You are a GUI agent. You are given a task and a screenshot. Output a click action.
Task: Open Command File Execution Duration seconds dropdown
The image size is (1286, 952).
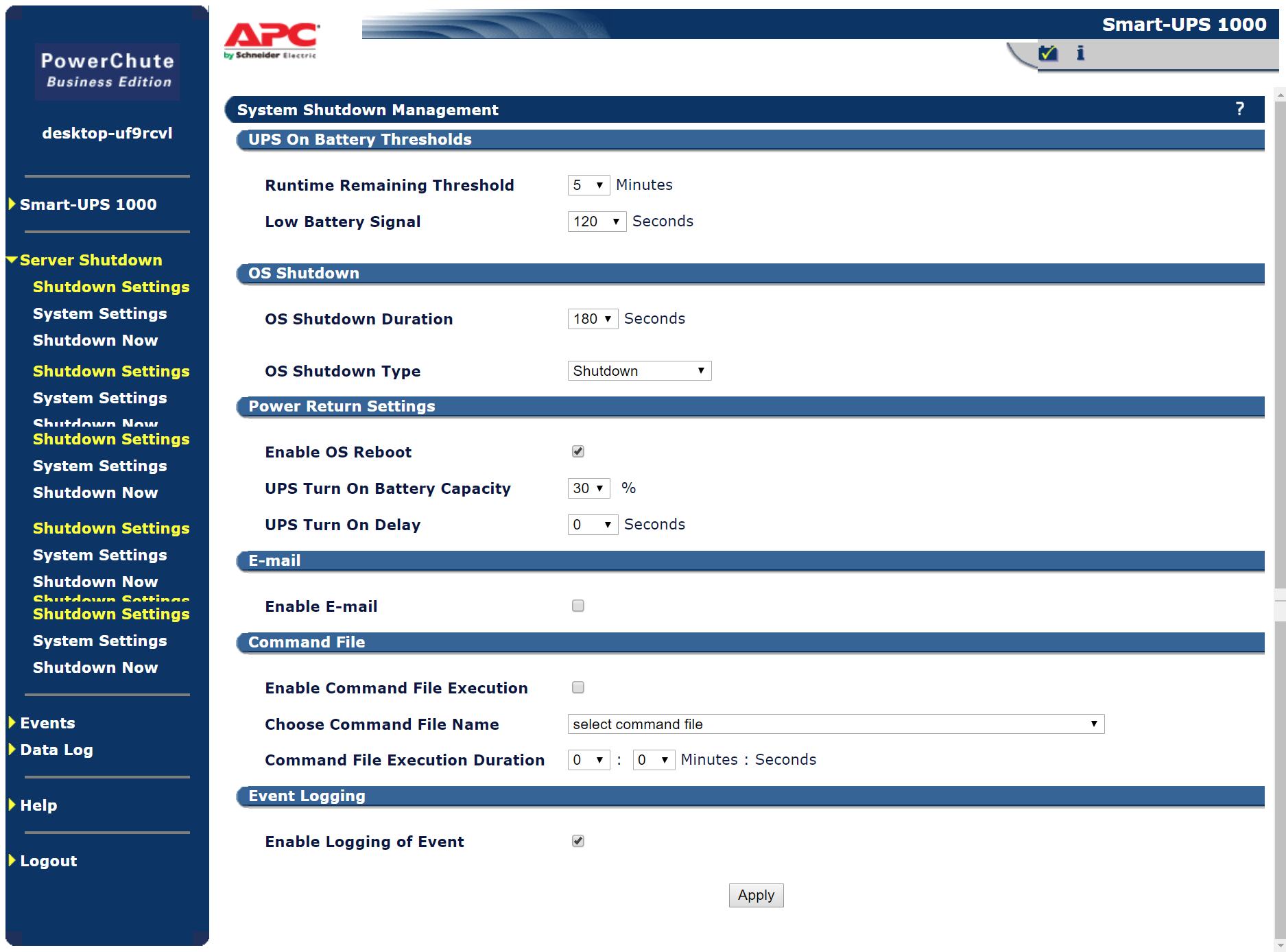654,760
